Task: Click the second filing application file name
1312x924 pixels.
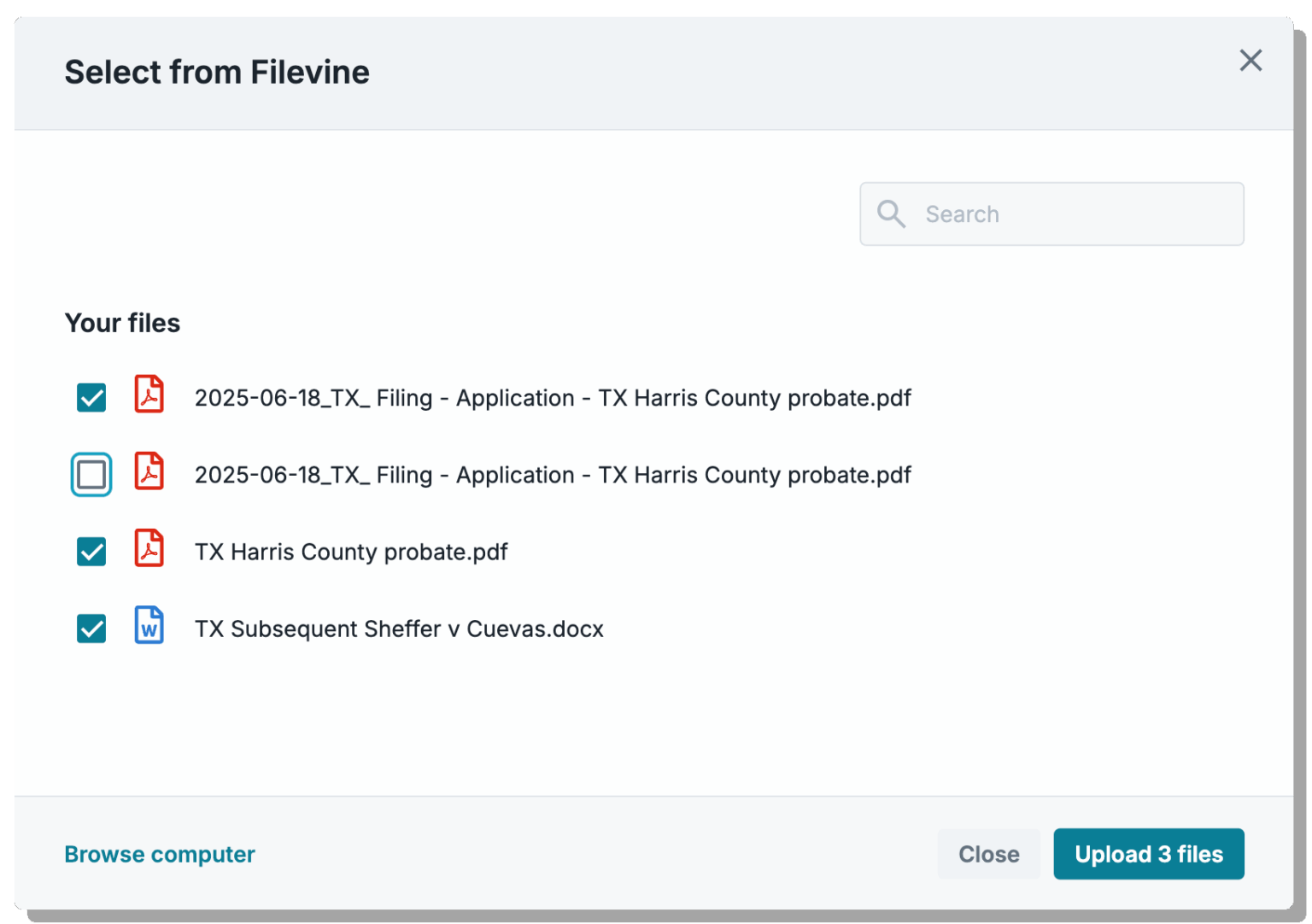Action: click(553, 473)
